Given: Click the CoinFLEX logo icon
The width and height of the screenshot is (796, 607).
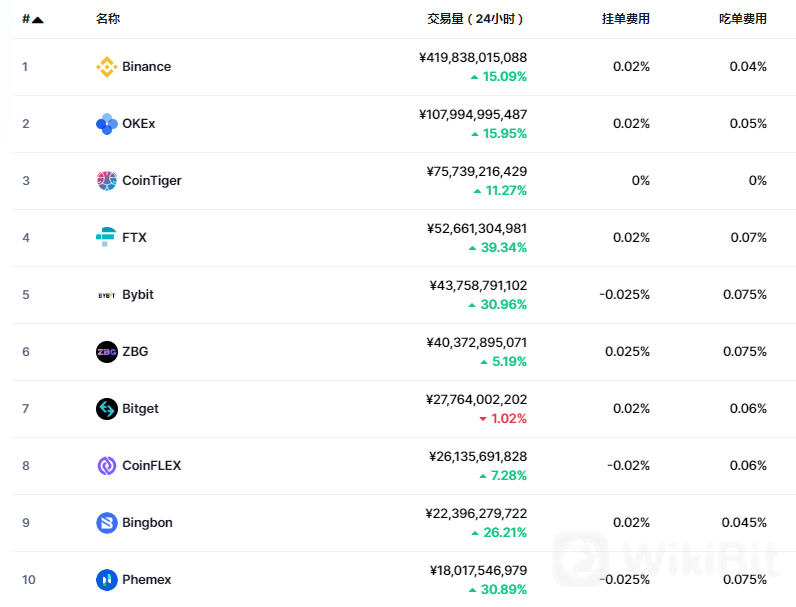Looking at the screenshot, I should (106, 466).
